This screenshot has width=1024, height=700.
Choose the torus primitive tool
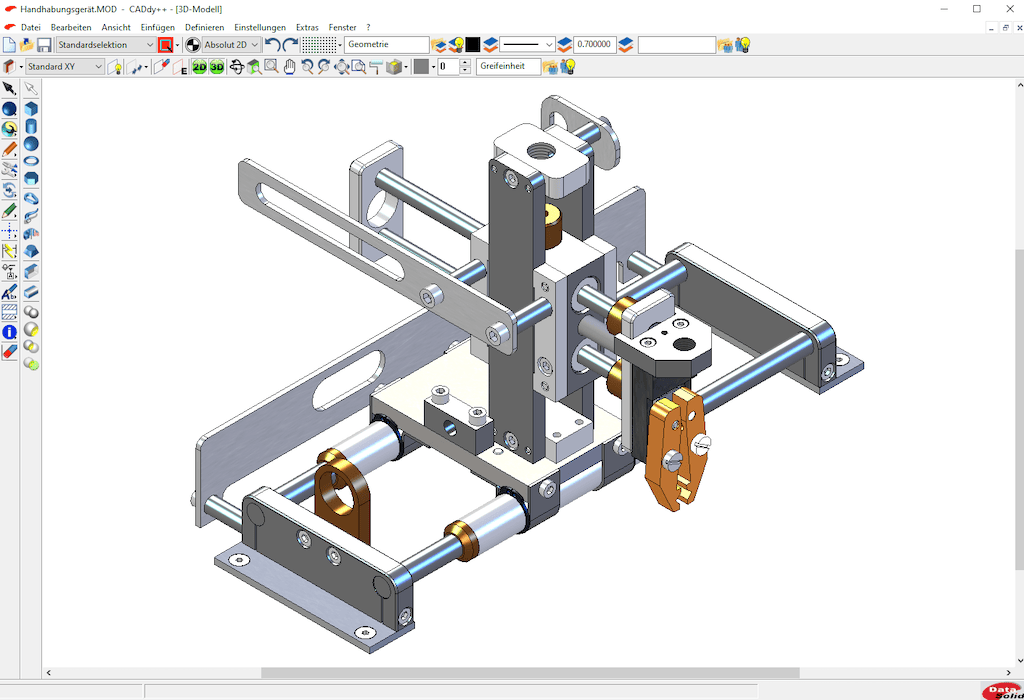click(x=31, y=161)
